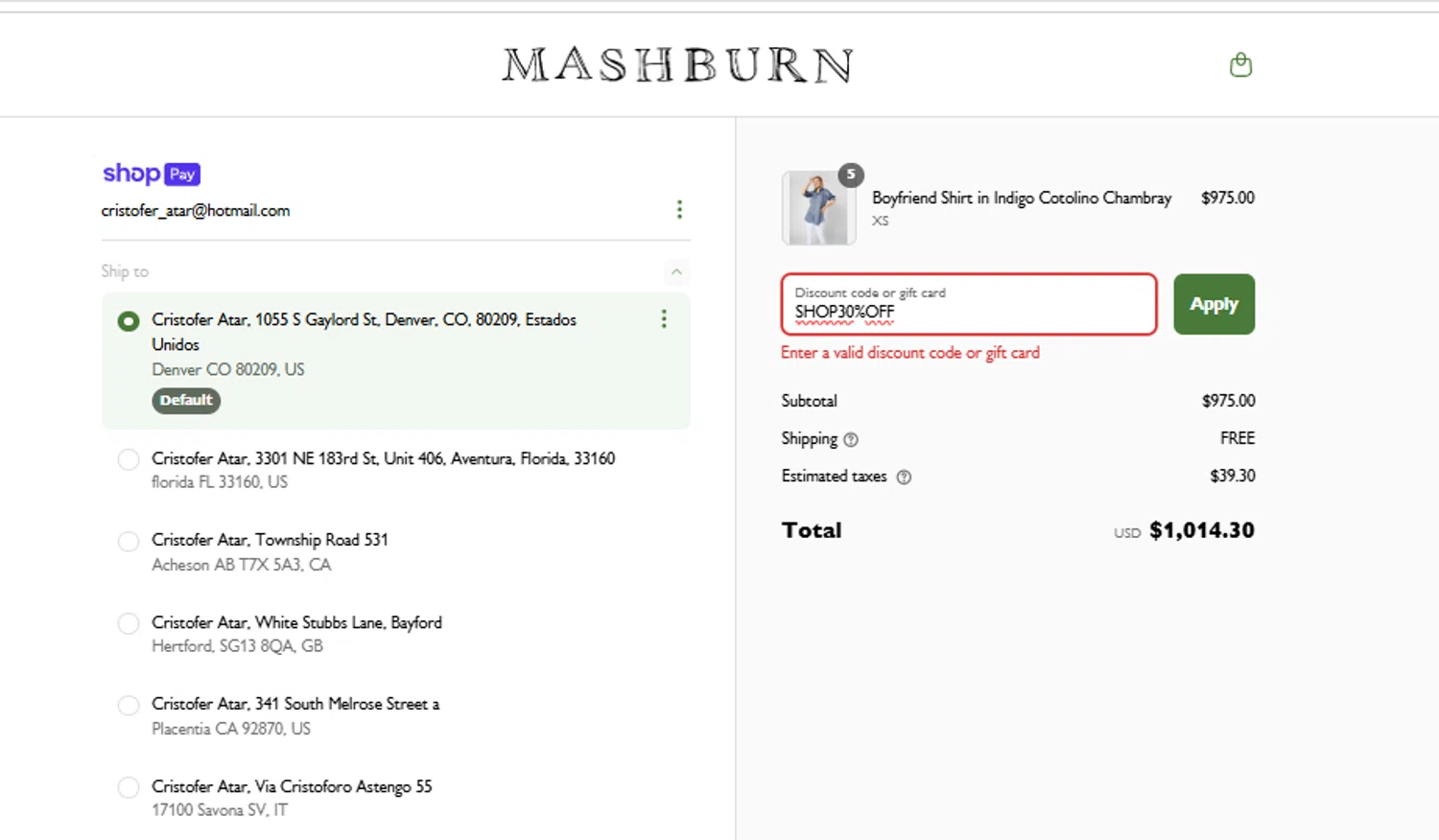
Task: Select the Via Cristoforo Astengo 55 address
Action: (128, 787)
